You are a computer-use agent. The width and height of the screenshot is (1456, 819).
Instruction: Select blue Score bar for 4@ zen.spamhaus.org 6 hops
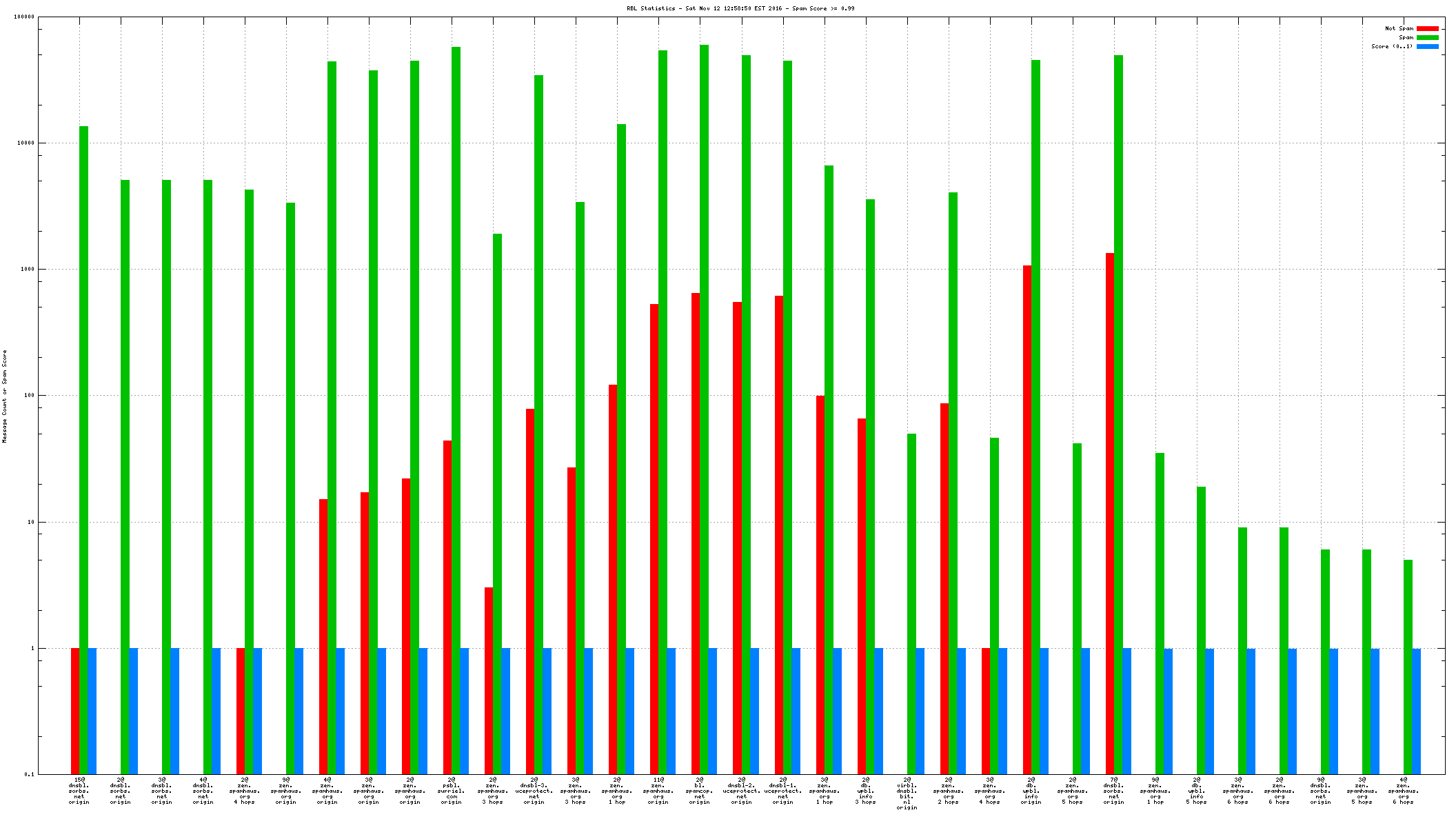click(1417, 710)
